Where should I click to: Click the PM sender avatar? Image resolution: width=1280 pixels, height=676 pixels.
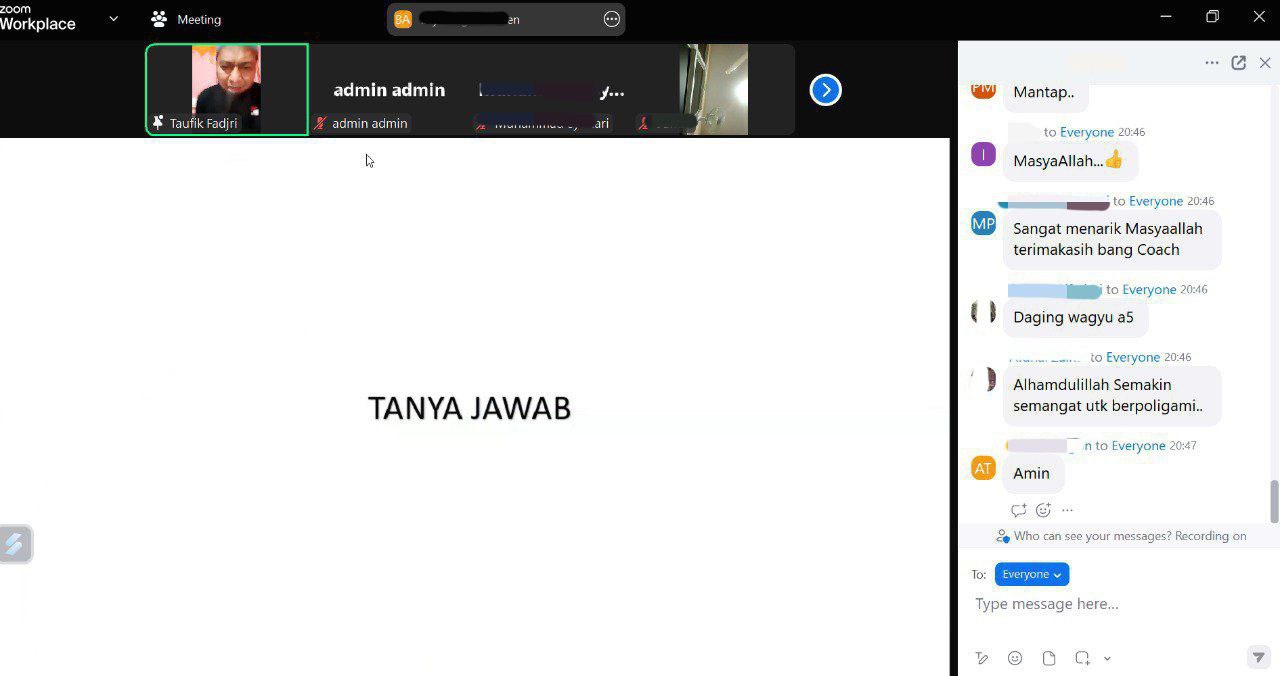coord(983,88)
